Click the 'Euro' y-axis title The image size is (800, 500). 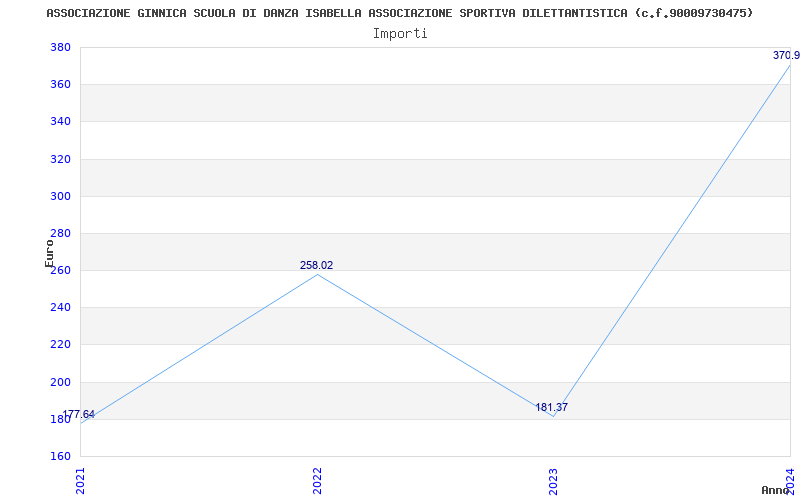pos(49,253)
